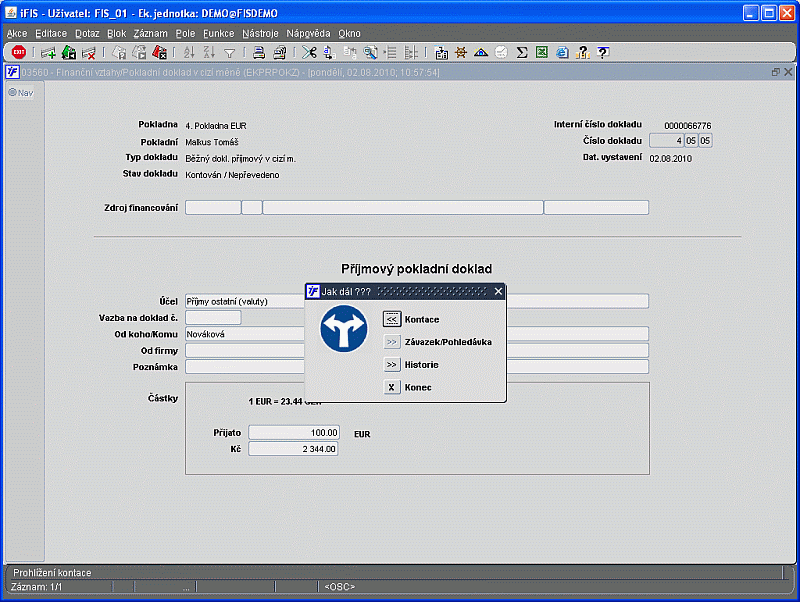Screen dimensions: 800x602
Task: Click the insert new record icon
Action: (x=48, y=52)
